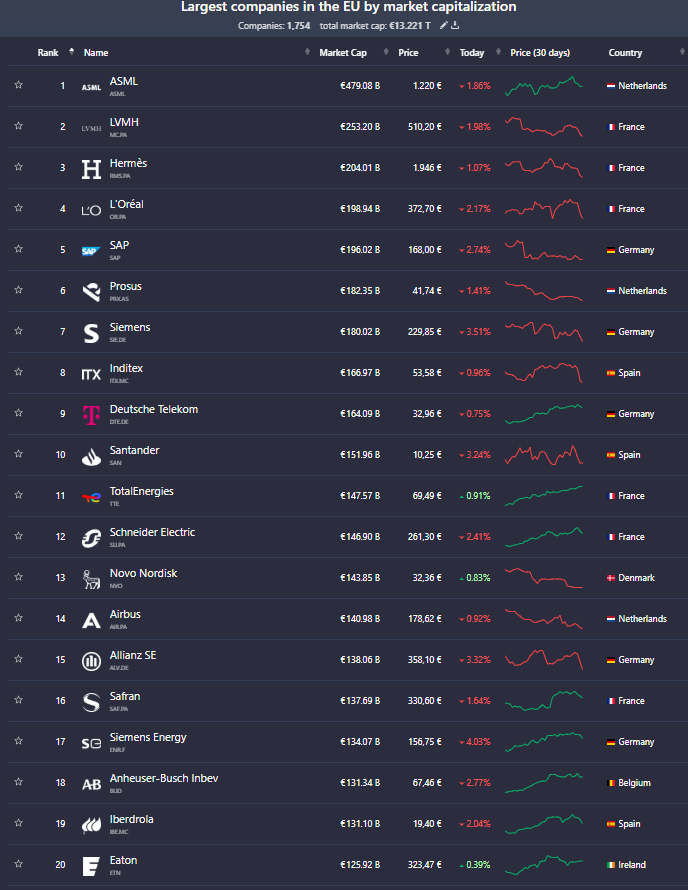688x890 pixels.
Task: Click Siemens' daily change 3.51%
Action: (x=475, y=331)
